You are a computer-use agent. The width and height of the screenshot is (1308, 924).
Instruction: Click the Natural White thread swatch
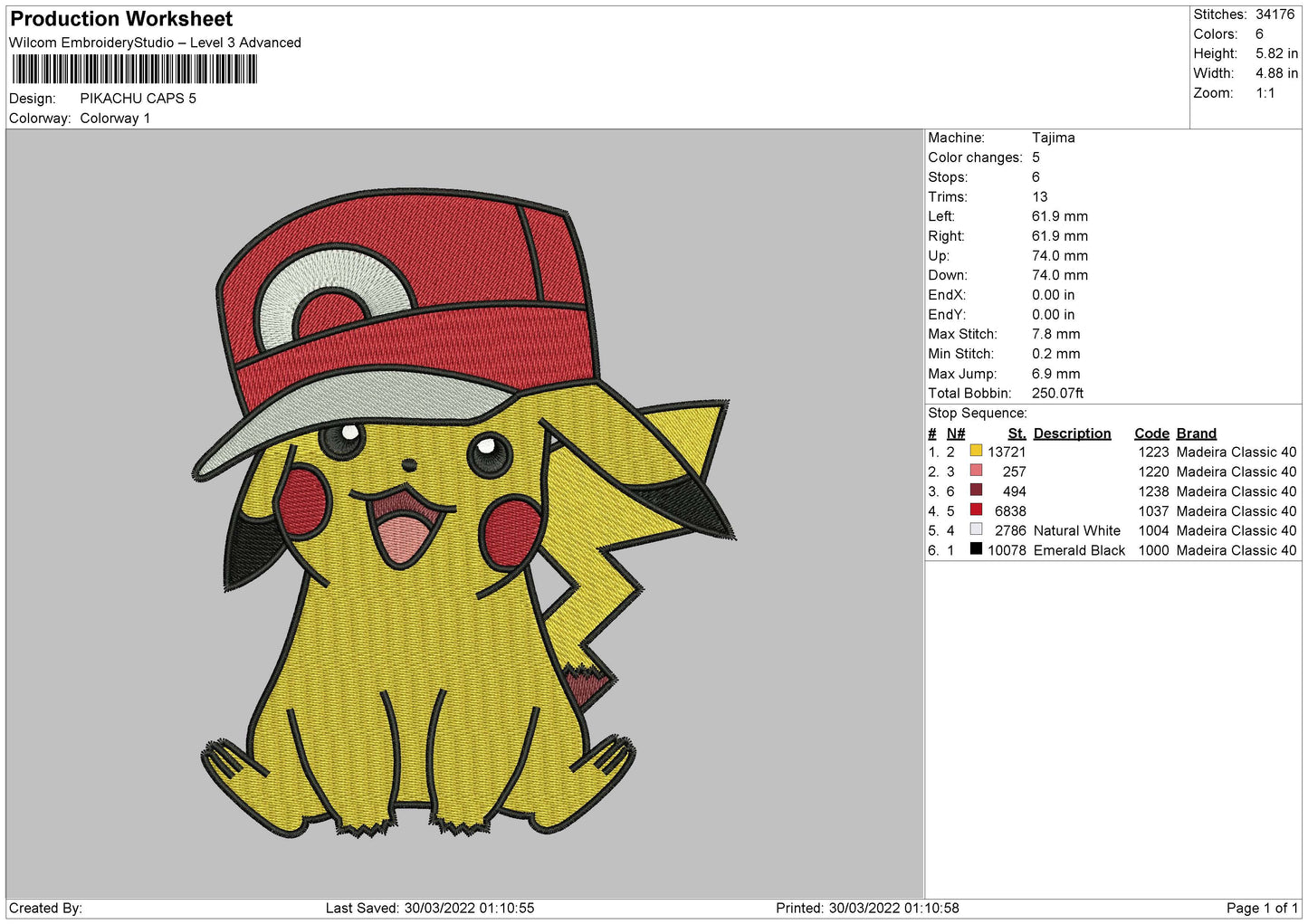[x=976, y=529]
